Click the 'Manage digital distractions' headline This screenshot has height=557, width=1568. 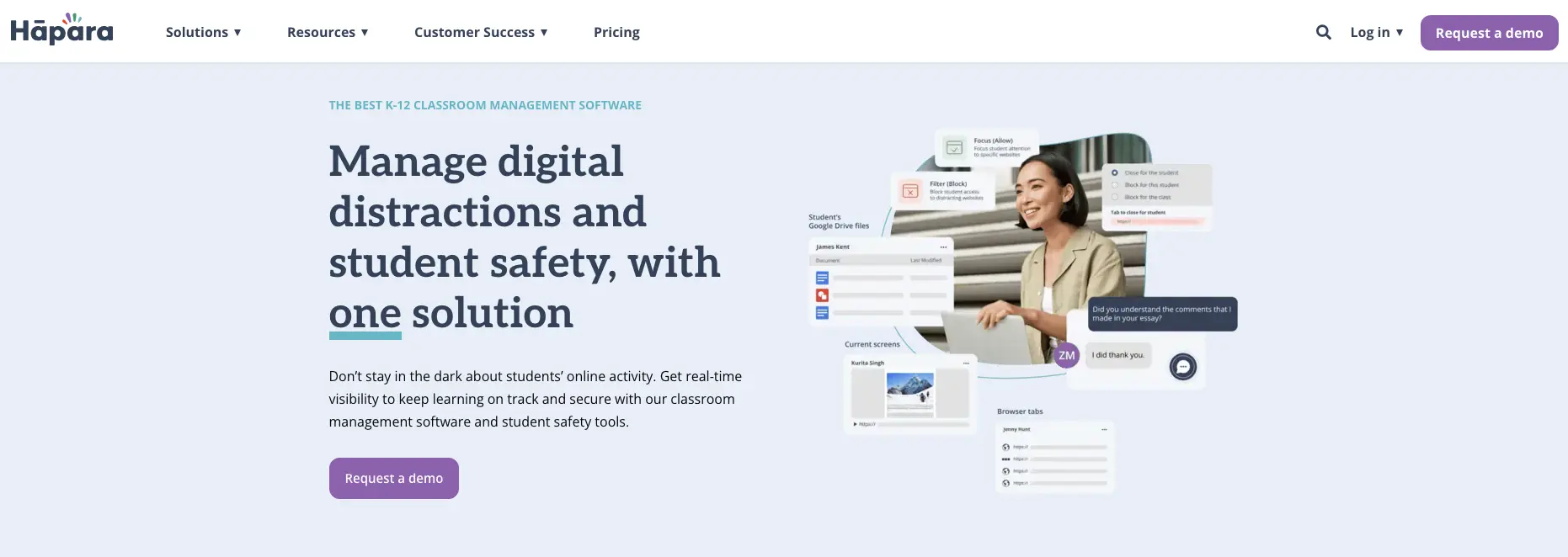click(525, 237)
